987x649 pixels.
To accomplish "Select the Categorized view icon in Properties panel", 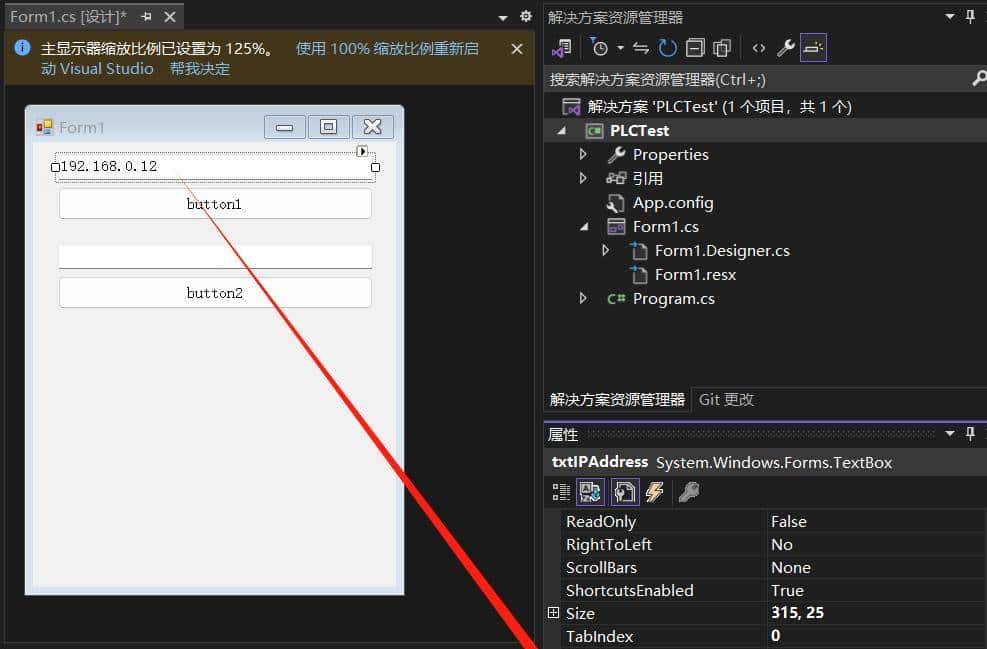I will point(561,491).
